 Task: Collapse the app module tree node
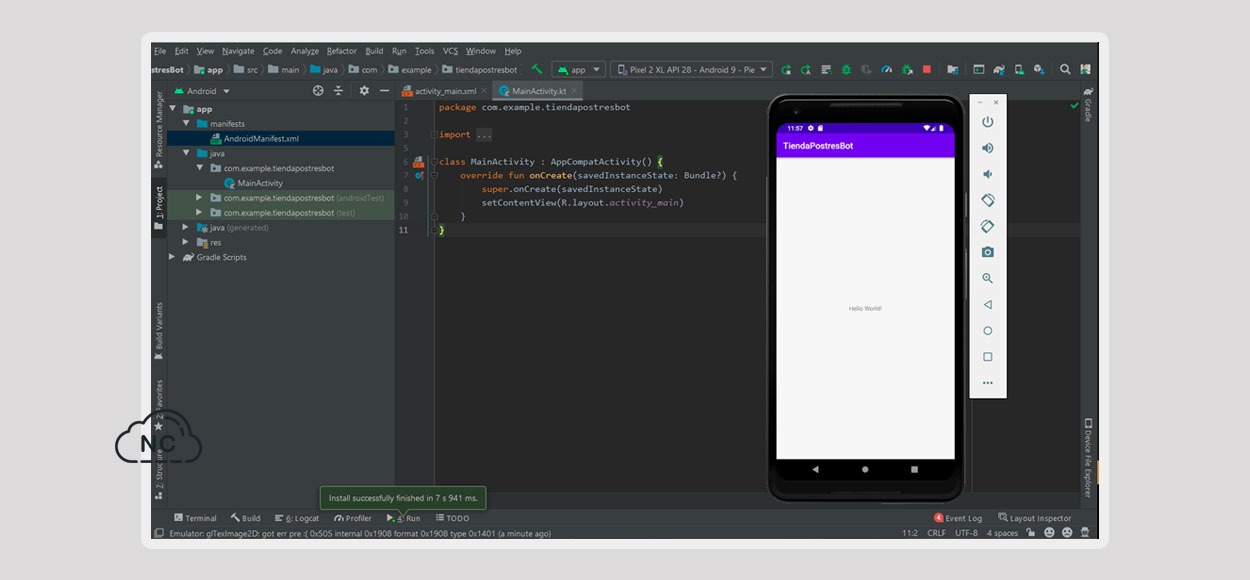click(x=173, y=109)
